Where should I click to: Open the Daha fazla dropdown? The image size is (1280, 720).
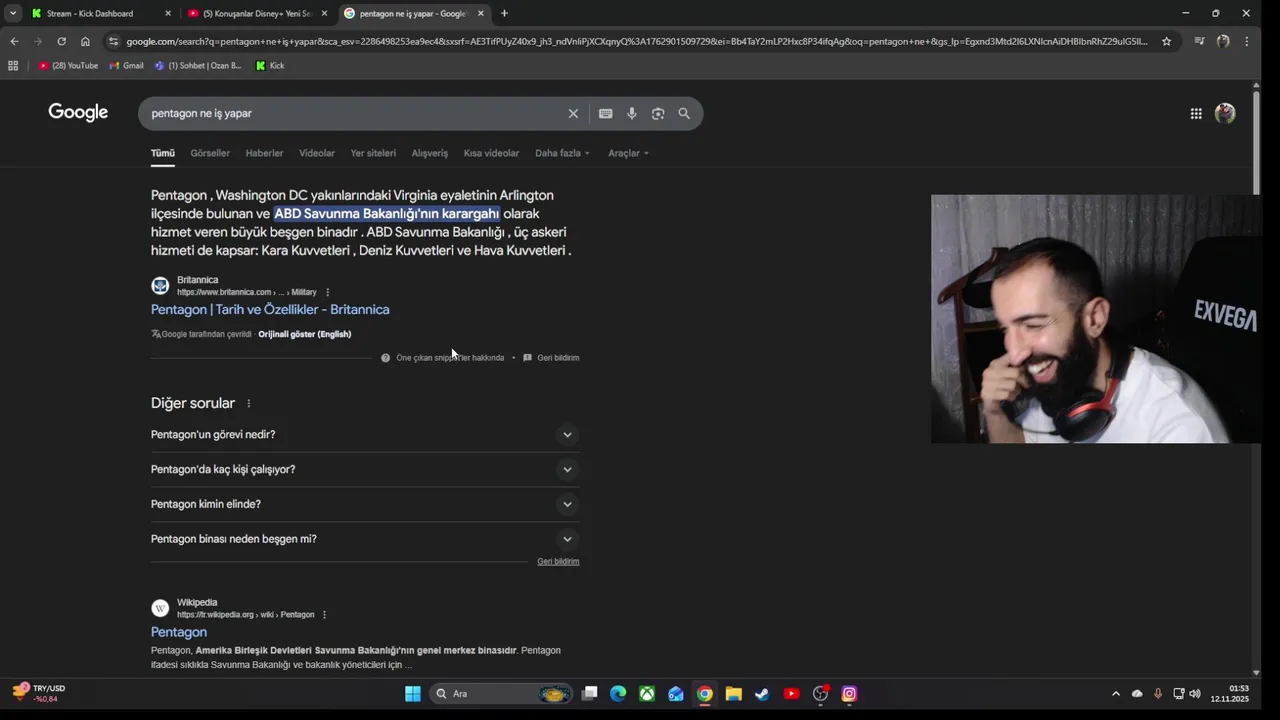(x=562, y=153)
